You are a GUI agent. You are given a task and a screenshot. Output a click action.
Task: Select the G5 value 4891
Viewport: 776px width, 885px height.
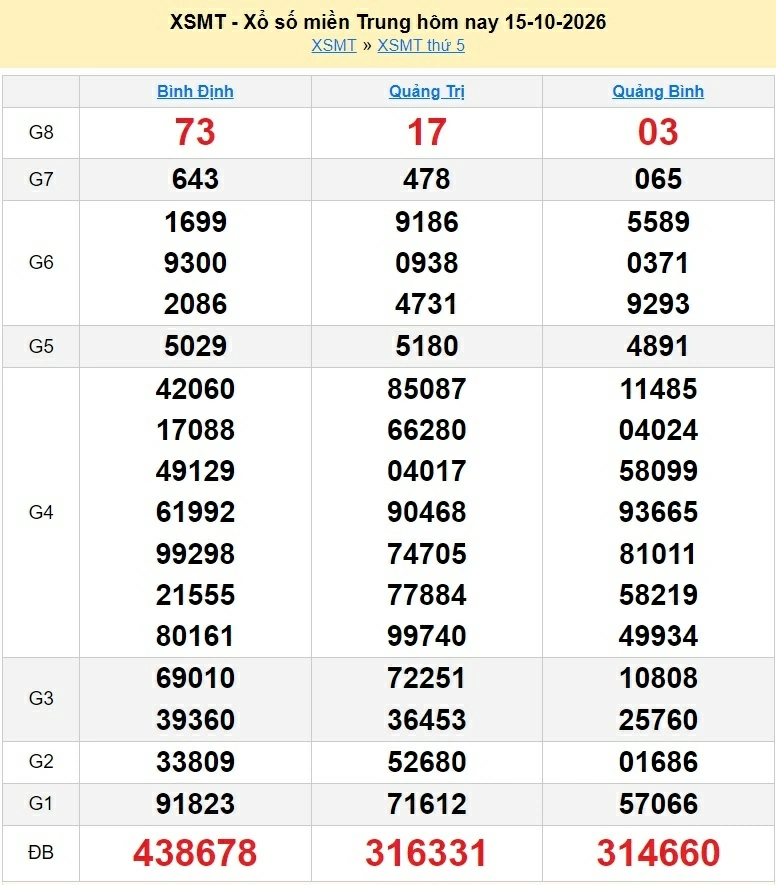[x=658, y=346]
